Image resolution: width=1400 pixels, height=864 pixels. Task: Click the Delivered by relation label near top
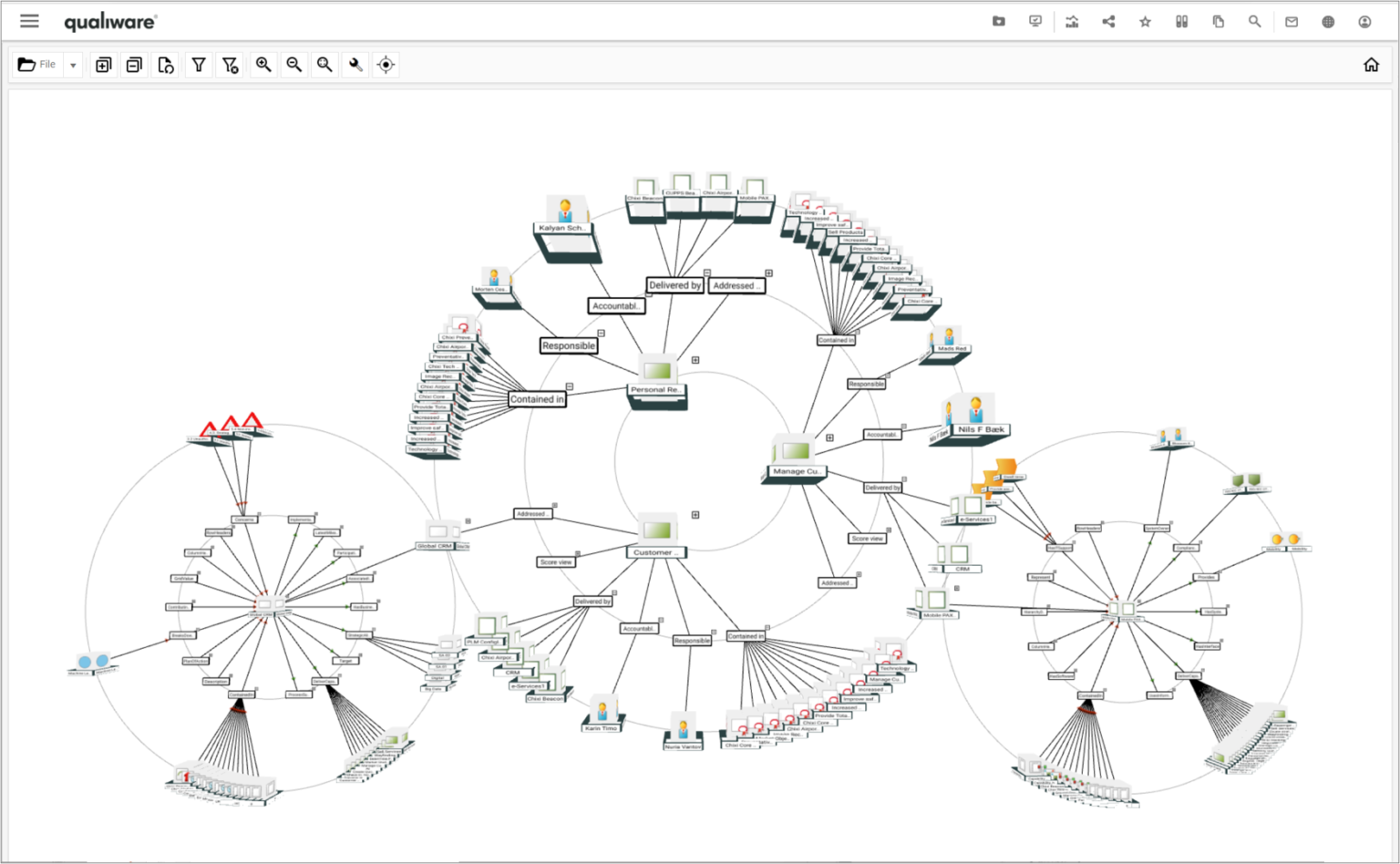pos(674,285)
